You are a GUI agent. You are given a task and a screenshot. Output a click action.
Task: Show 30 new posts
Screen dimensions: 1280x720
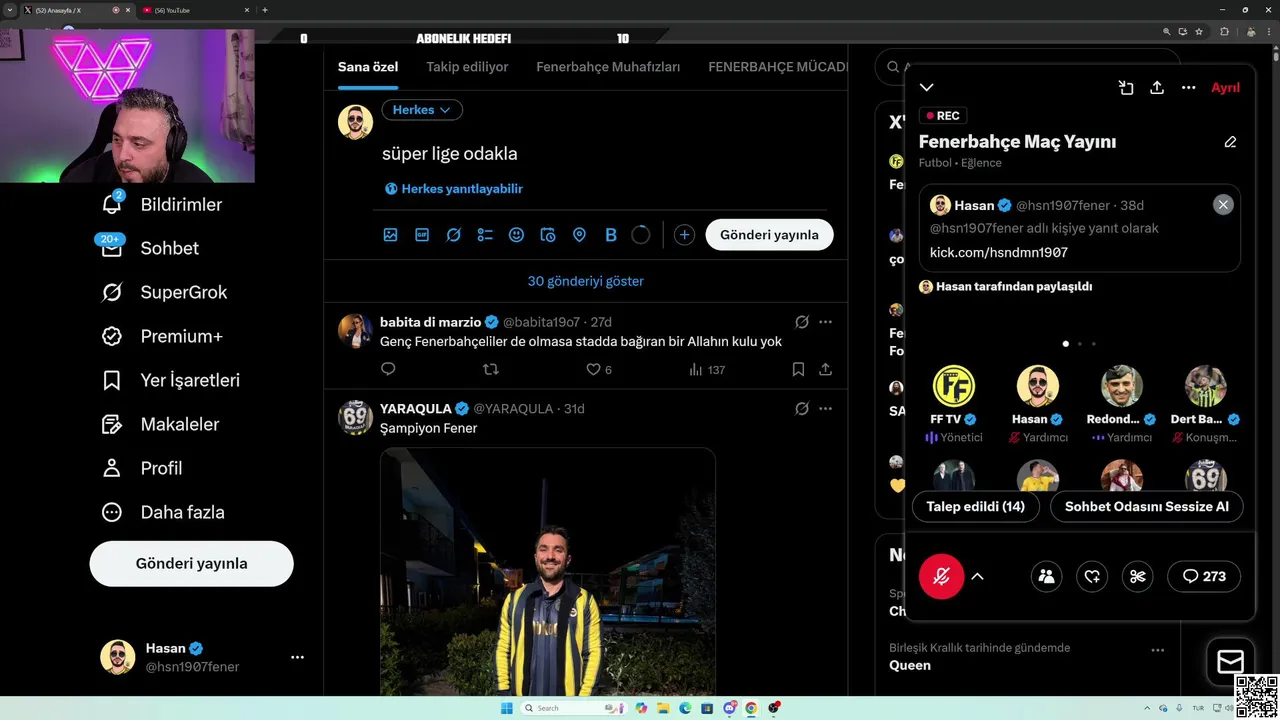[x=586, y=281]
